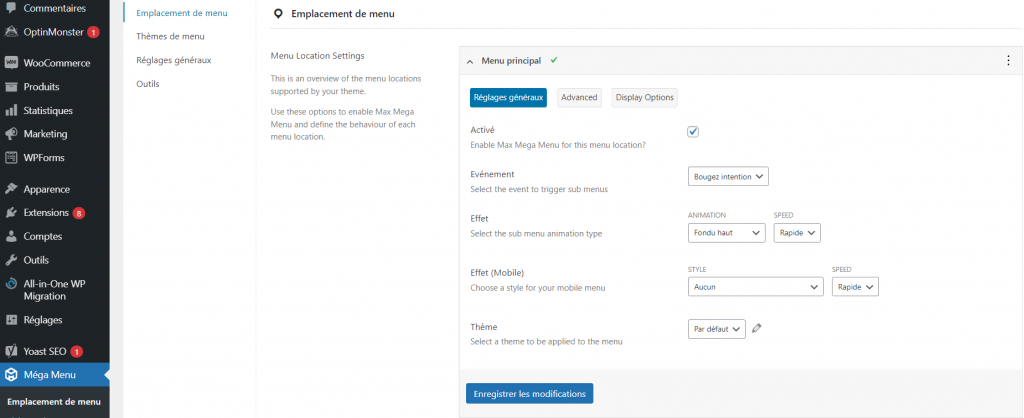1024x418 pixels.
Task: Open the Par défaut theme dropdown
Action: (717, 329)
